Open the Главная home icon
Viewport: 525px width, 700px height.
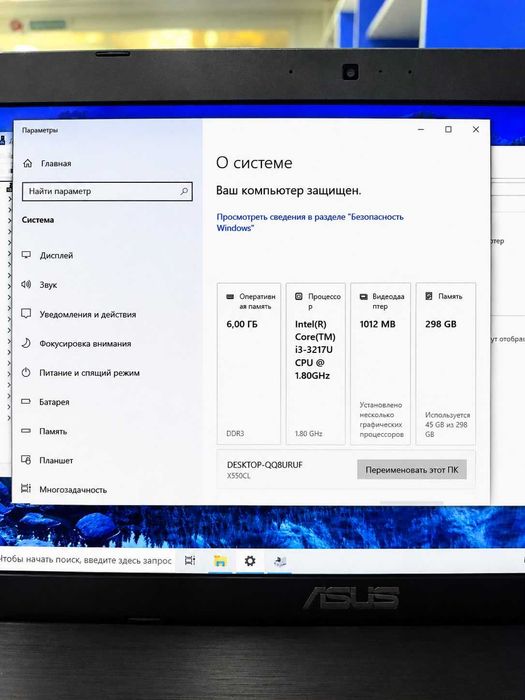(x=28, y=163)
